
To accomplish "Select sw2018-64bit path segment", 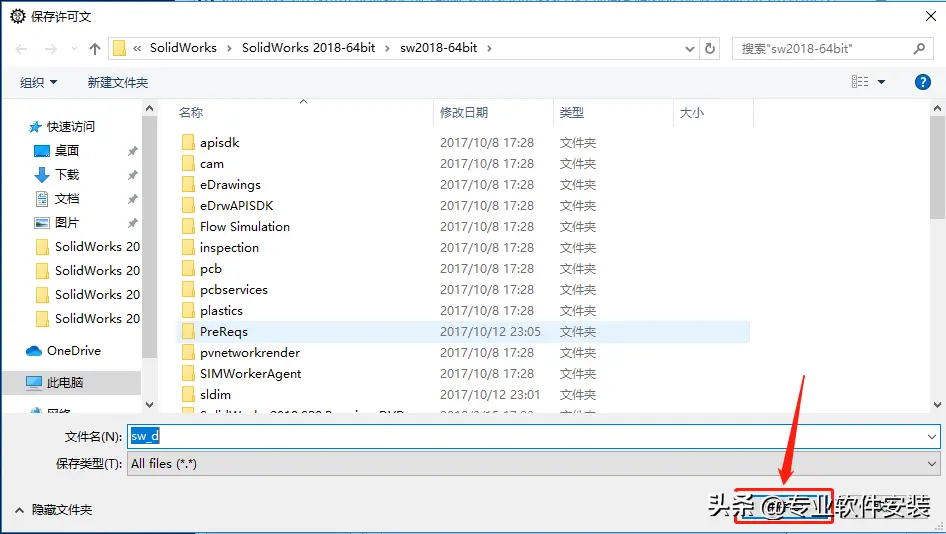I will 439,48.
